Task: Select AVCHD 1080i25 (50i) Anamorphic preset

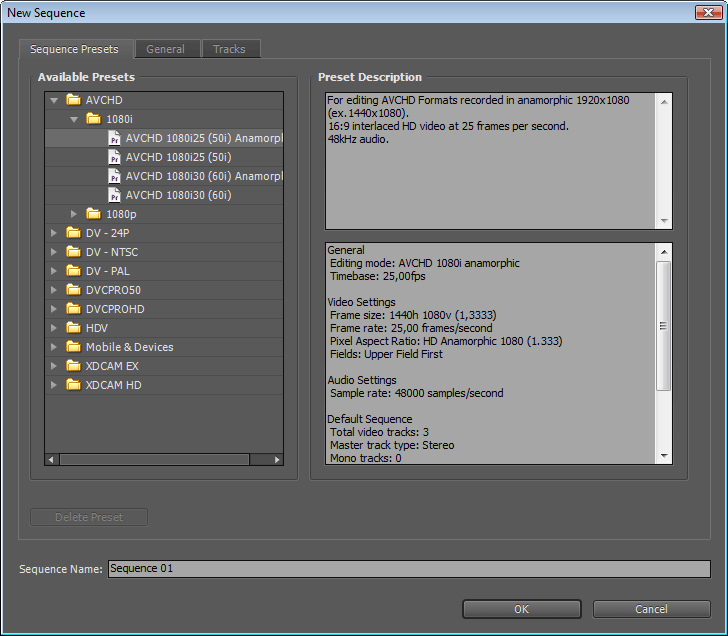Action: [164, 138]
